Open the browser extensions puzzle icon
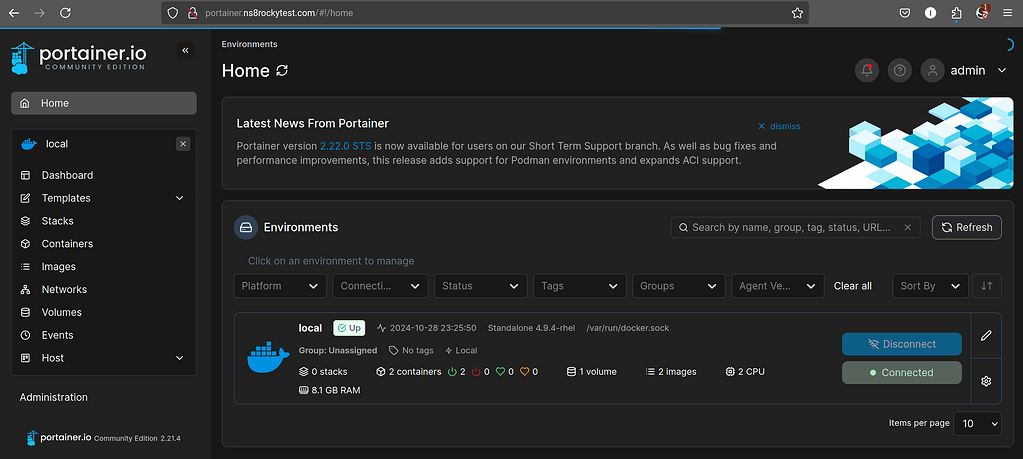The width and height of the screenshot is (1023, 459). (x=956, y=13)
